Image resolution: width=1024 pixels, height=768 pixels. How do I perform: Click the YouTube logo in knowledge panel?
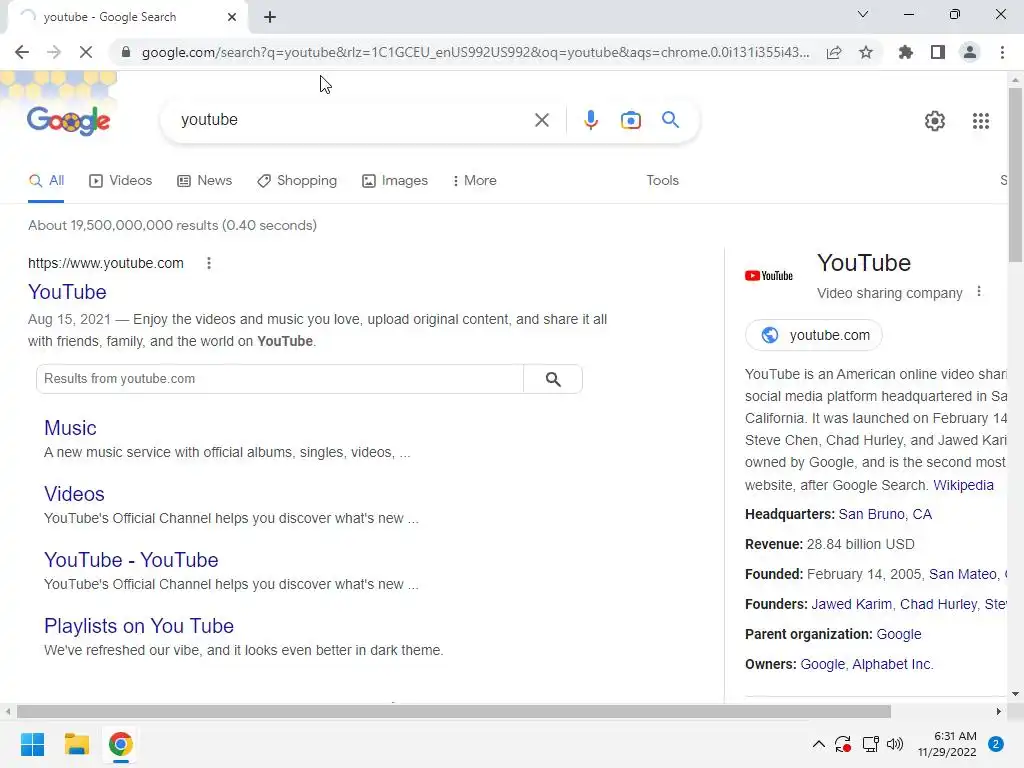(769, 276)
